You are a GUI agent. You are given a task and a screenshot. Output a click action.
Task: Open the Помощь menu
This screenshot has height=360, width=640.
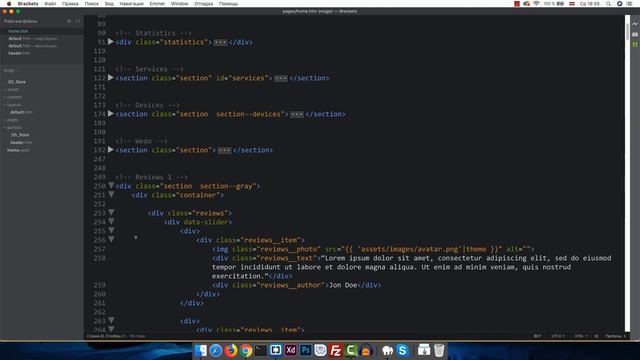(x=228, y=4)
